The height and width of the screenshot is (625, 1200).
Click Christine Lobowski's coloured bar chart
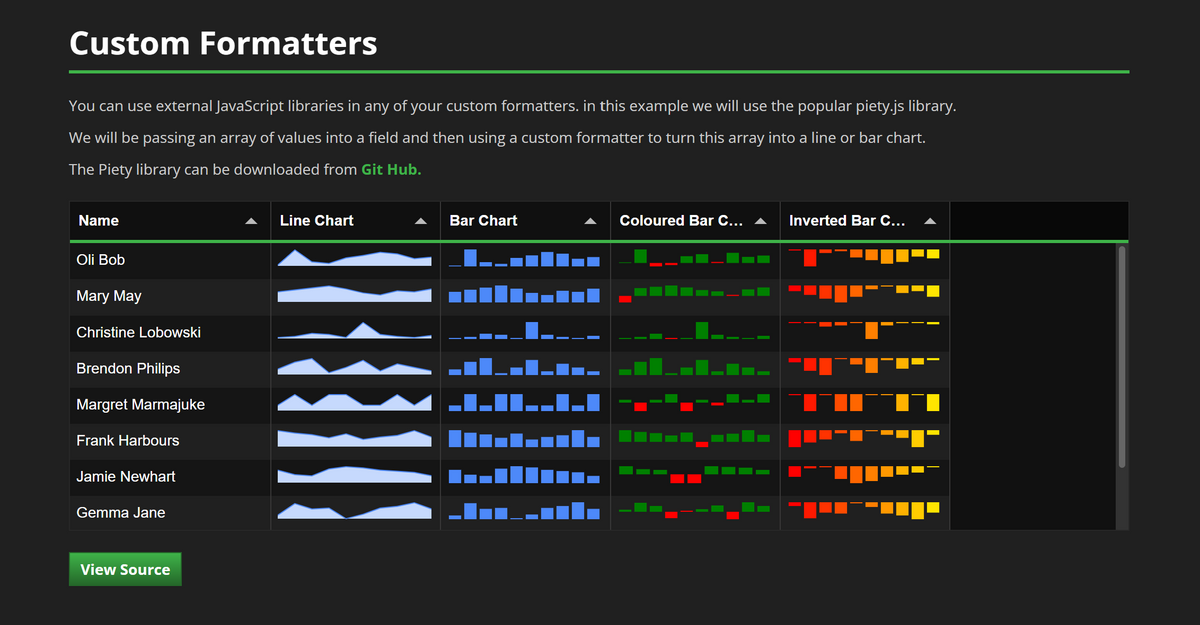(x=694, y=331)
